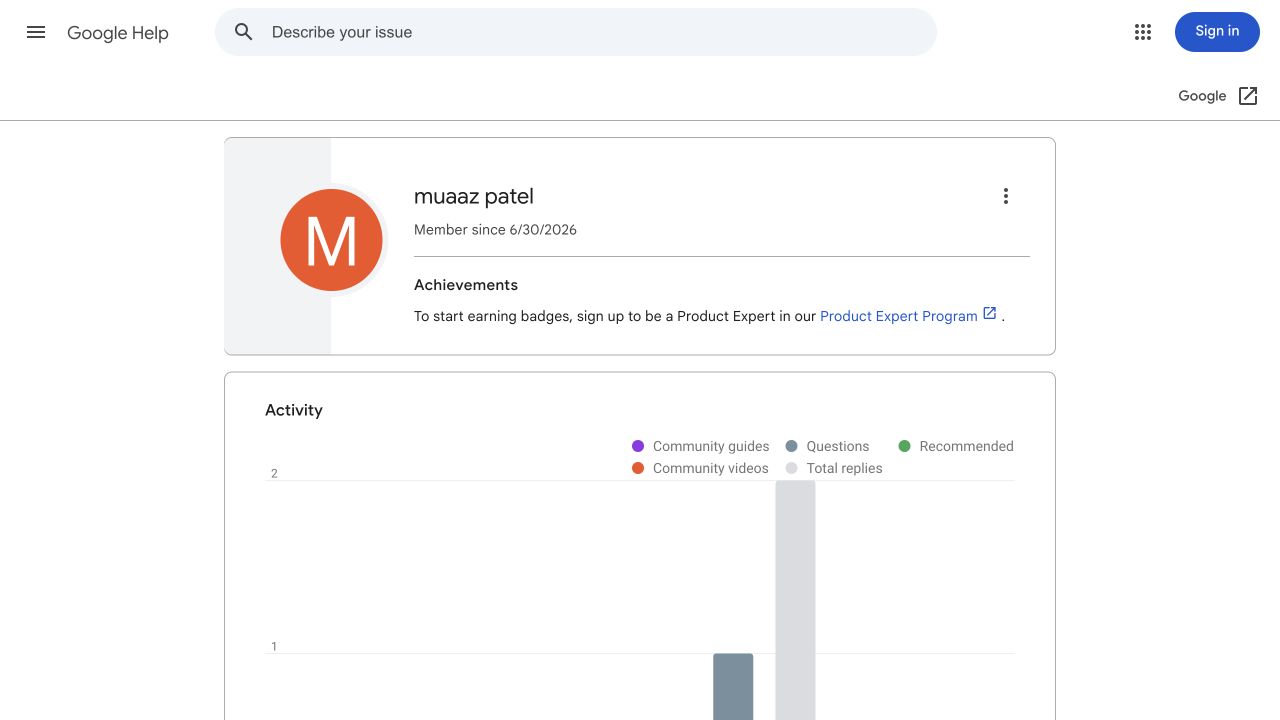Toggle Questions gray-blue legend dot
The image size is (1280, 720).
pos(792,446)
